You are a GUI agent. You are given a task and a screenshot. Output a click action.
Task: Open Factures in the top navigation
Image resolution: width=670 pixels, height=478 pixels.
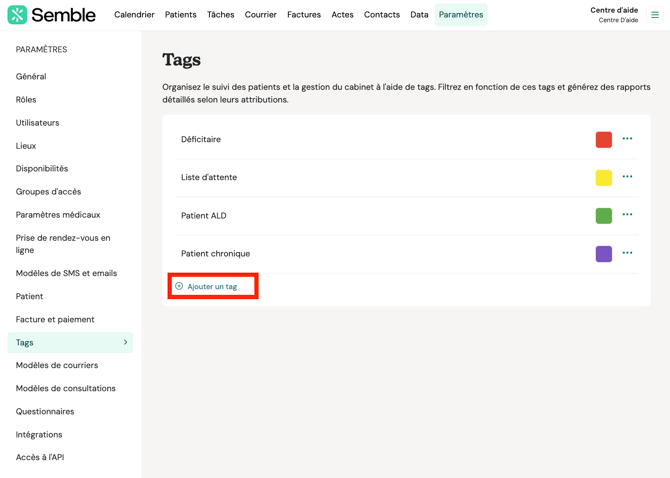click(x=304, y=15)
